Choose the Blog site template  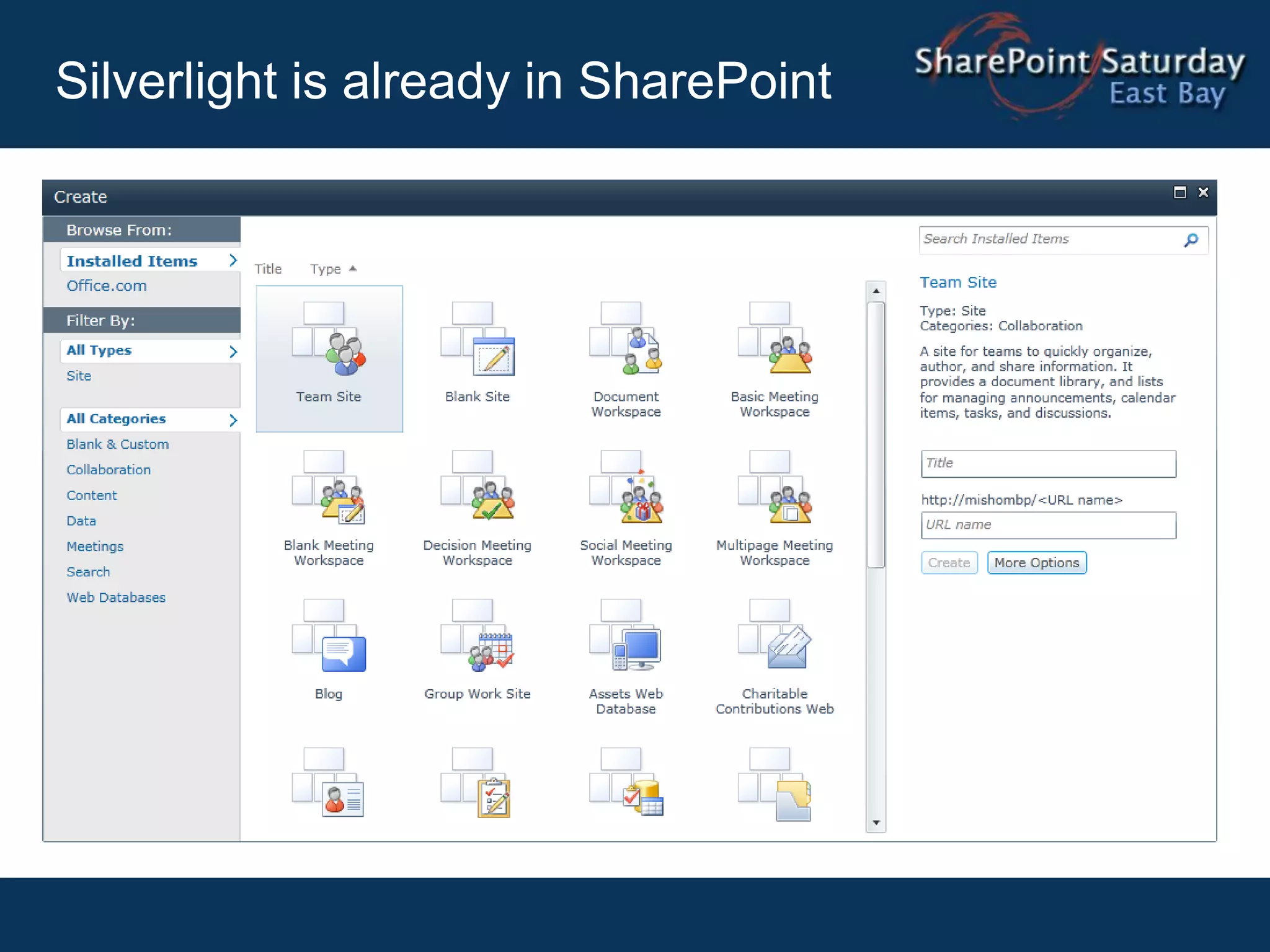click(x=329, y=637)
